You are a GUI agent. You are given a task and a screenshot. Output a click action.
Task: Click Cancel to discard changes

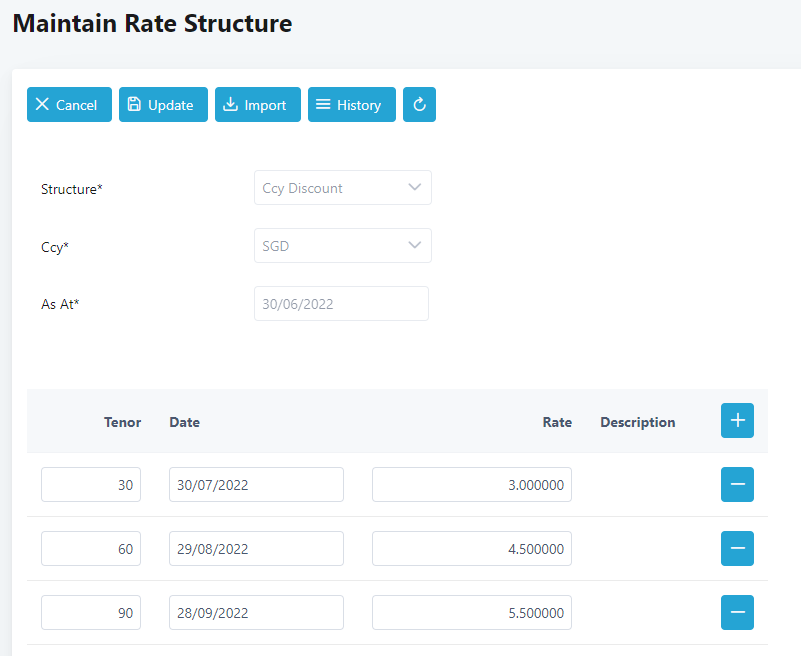pos(66,105)
